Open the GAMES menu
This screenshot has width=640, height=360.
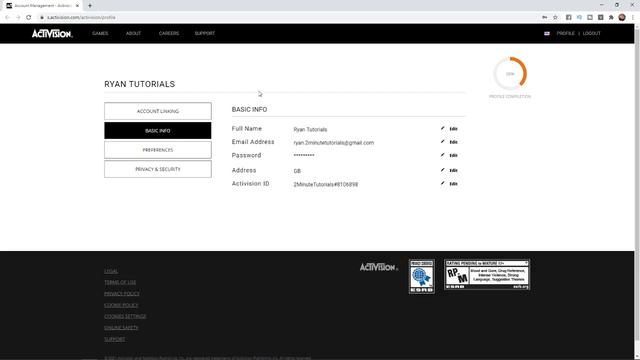(x=100, y=33)
